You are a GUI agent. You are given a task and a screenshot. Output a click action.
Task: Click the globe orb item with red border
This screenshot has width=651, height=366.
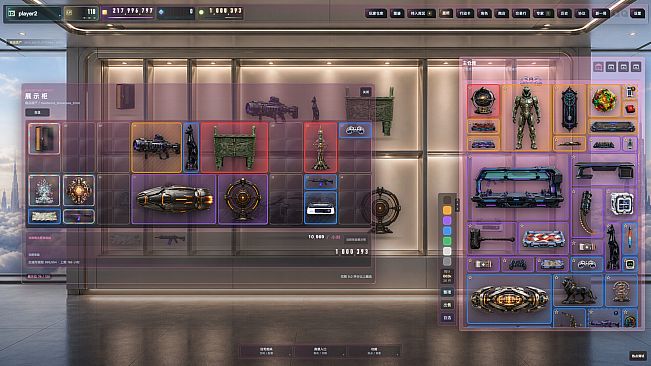click(483, 101)
